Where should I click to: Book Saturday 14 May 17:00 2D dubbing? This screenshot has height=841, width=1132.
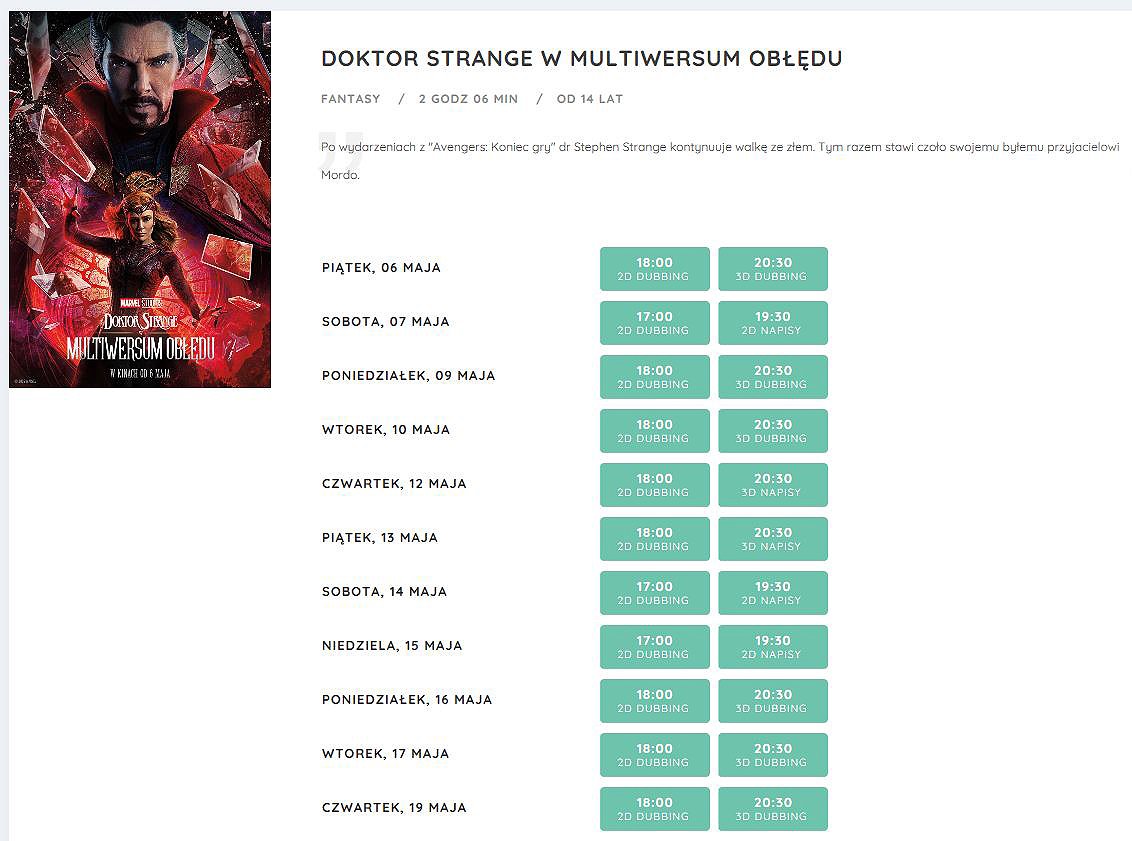point(654,593)
